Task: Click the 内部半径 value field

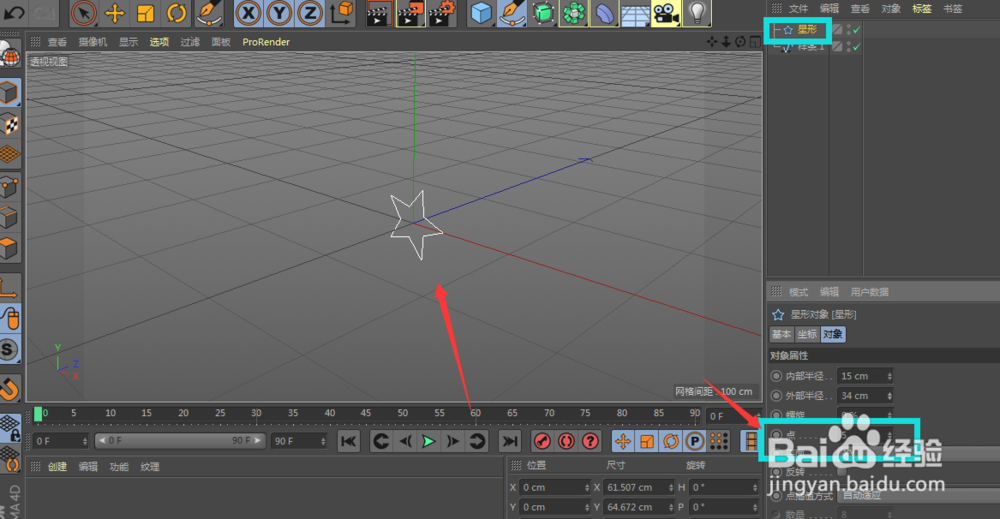Action: click(x=864, y=376)
